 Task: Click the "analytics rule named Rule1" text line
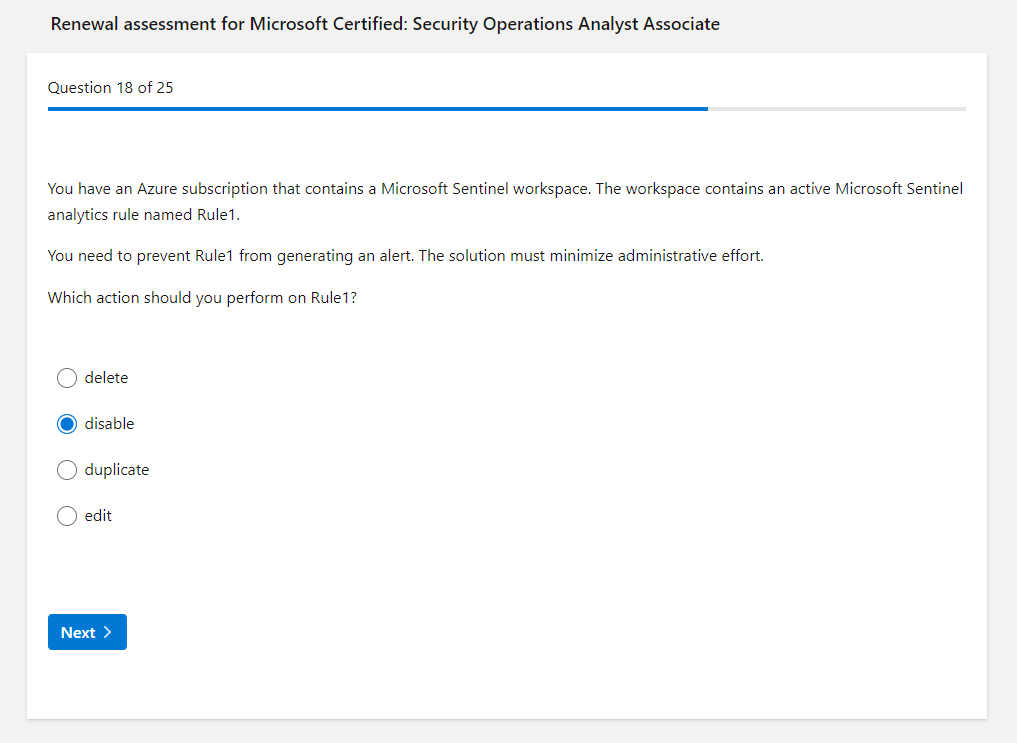(144, 215)
